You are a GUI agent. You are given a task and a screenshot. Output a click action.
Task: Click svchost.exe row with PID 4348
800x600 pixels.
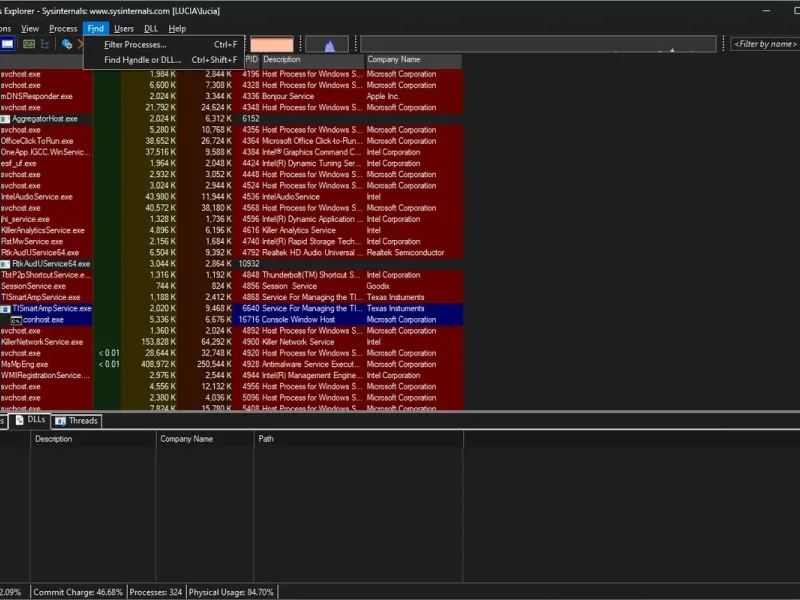pos(231,108)
